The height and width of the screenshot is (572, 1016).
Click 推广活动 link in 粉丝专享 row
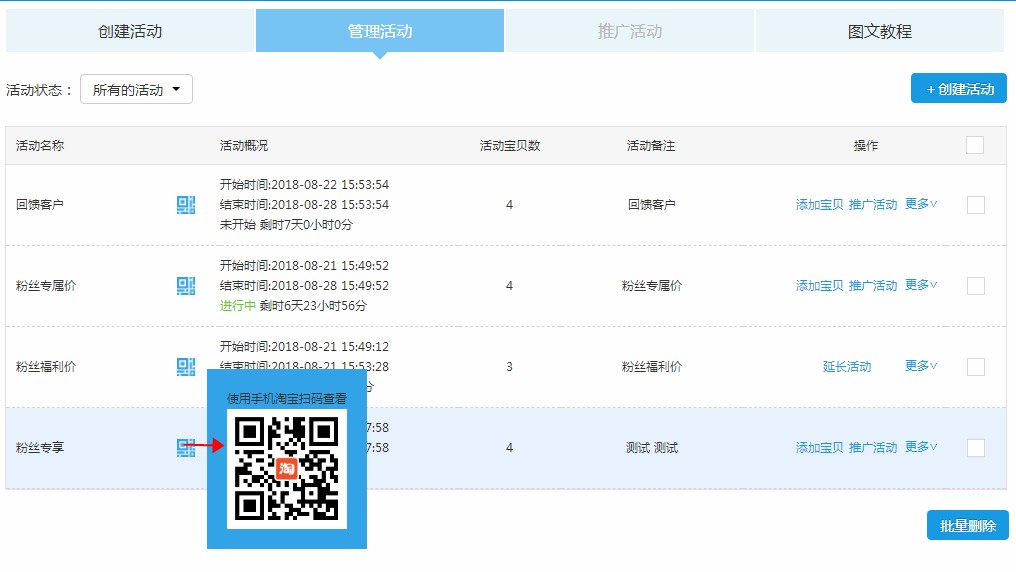(873, 448)
